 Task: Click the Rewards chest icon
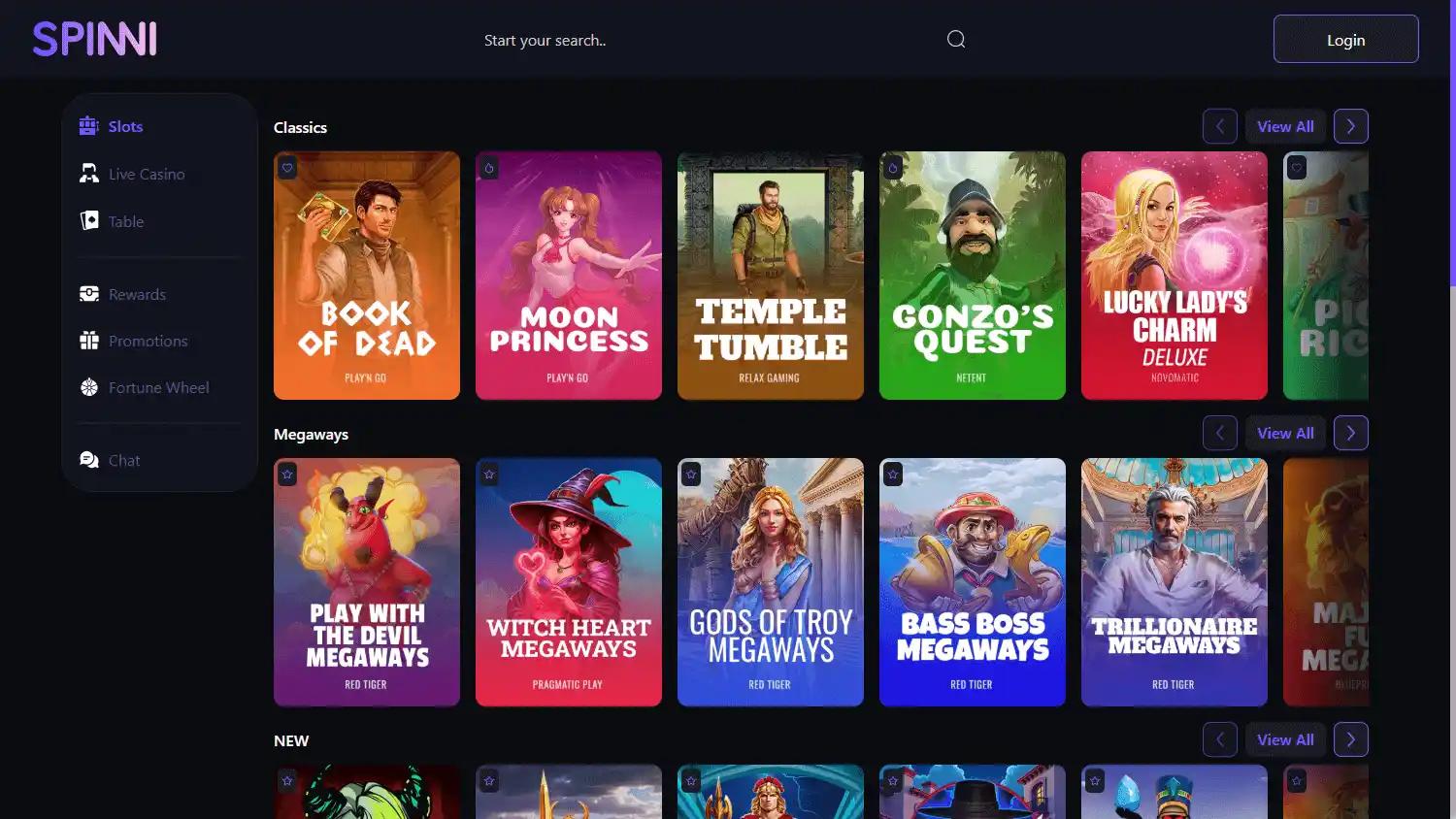point(89,294)
